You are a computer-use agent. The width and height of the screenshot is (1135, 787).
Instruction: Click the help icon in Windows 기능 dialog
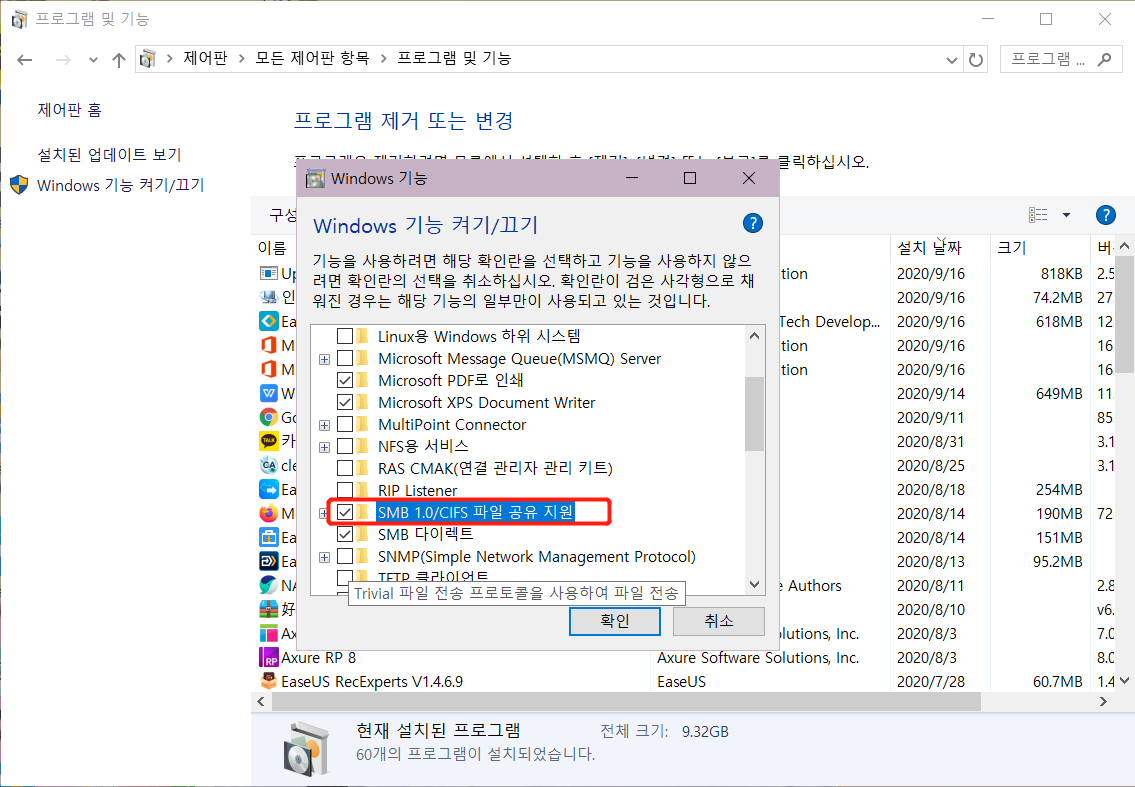coord(752,223)
